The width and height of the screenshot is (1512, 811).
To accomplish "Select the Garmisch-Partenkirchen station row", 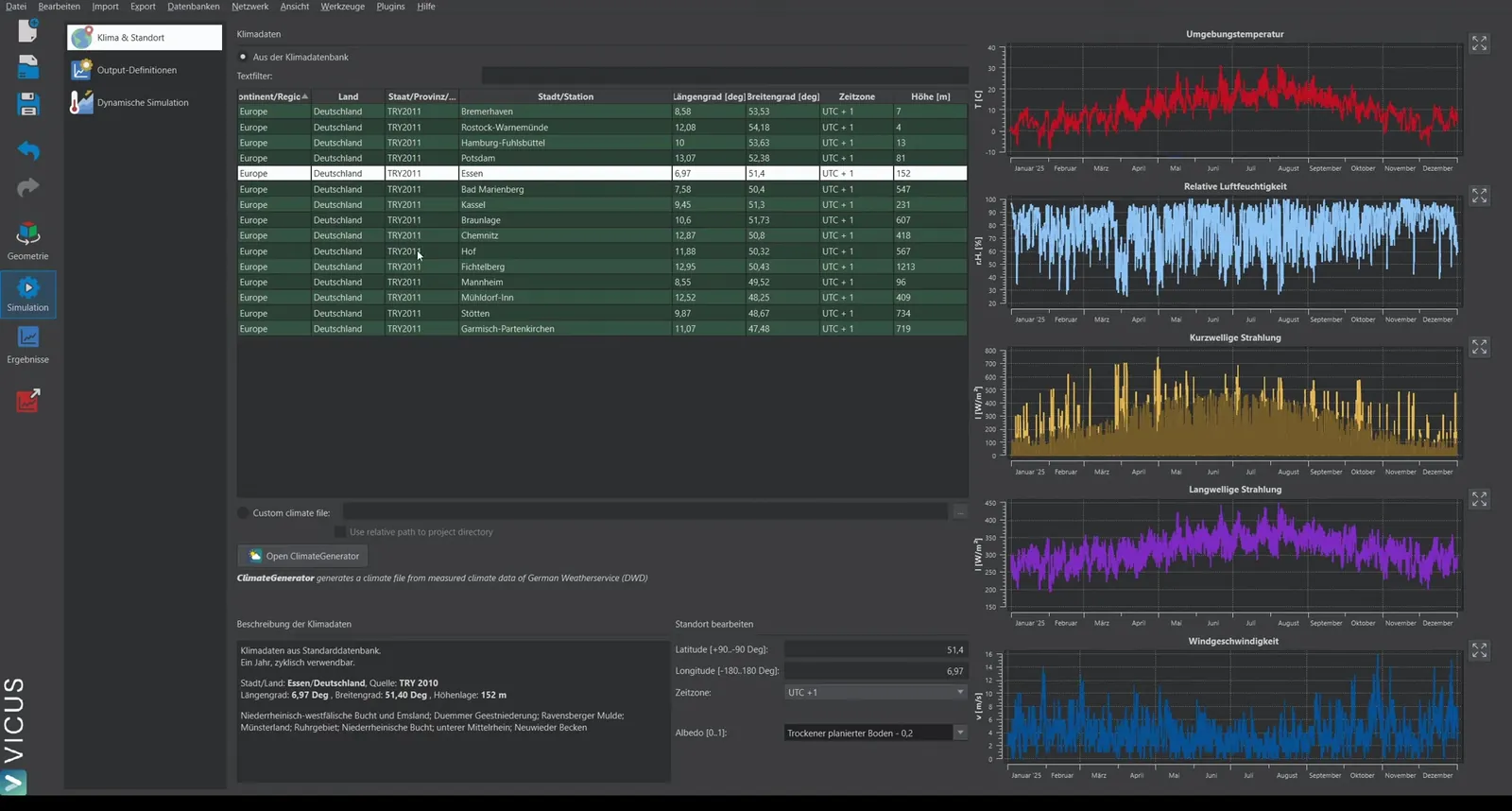I will (602, 329).
